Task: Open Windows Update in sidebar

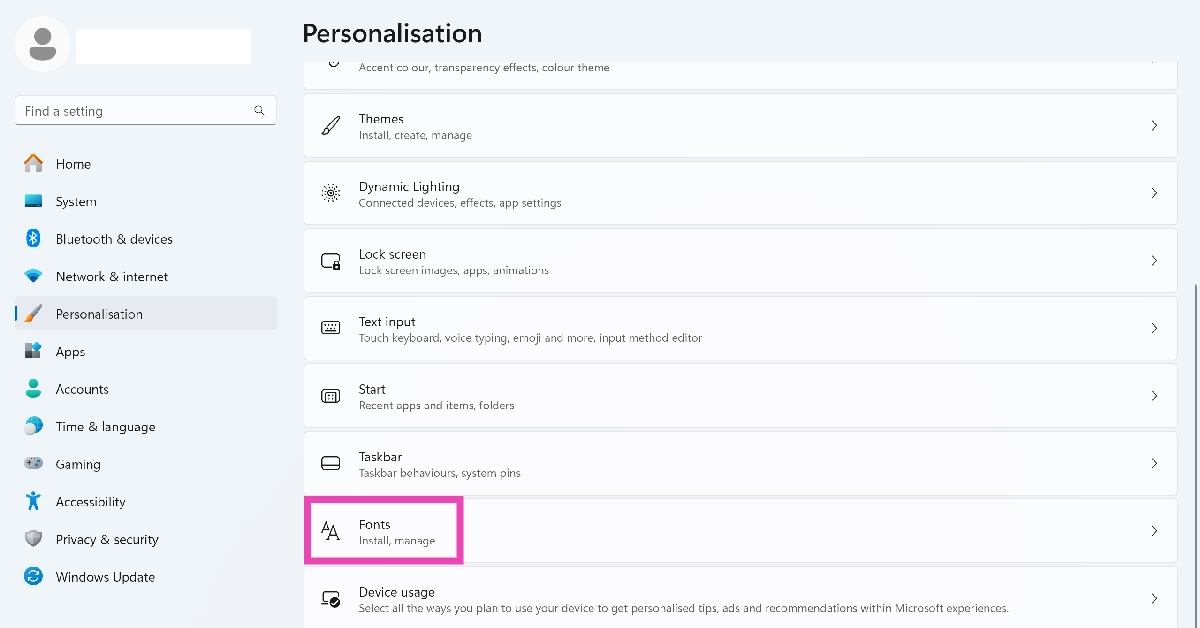Action: pos(105,577)
